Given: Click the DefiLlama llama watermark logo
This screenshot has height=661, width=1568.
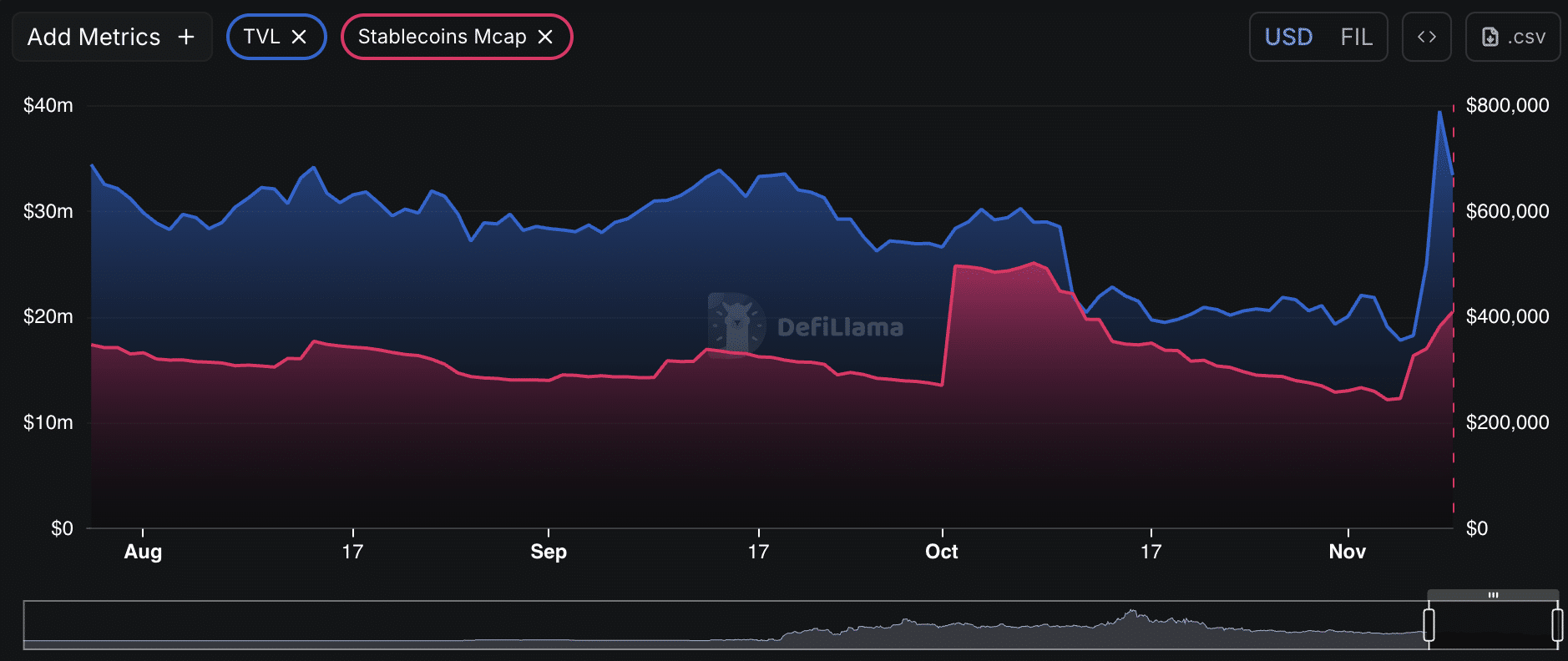Looking at the screenshot, I should click(x=736, y=325).
